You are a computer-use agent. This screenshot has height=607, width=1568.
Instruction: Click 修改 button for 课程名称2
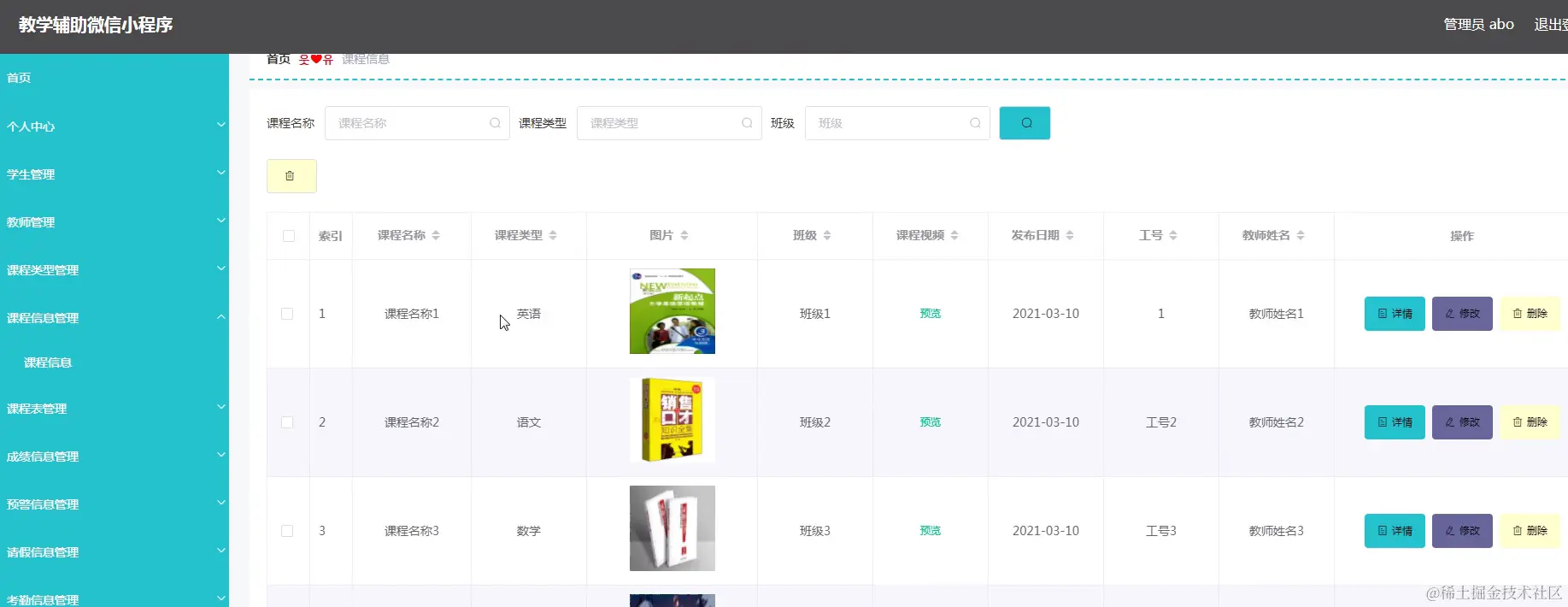click(1462, 422)
